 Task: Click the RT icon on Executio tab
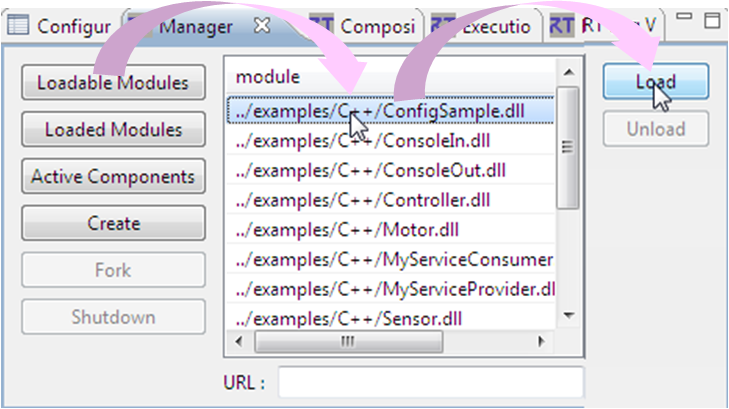click(x=443, y=26)
